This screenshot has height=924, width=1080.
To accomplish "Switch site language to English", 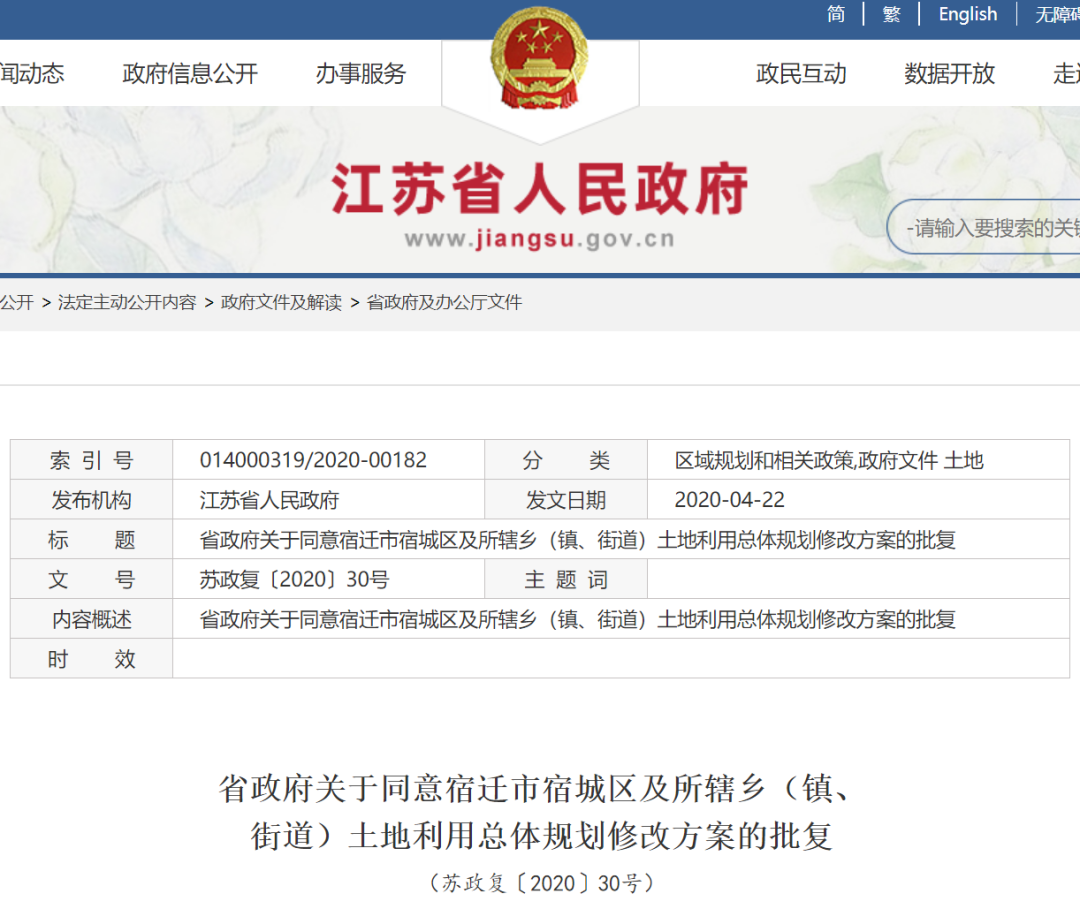I will point(968,14).
